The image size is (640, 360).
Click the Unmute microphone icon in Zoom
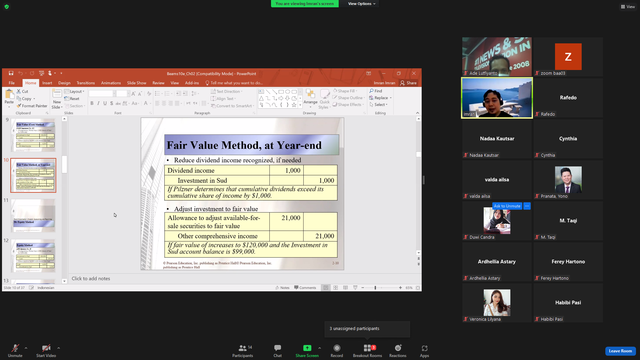(x=15, y=348)
